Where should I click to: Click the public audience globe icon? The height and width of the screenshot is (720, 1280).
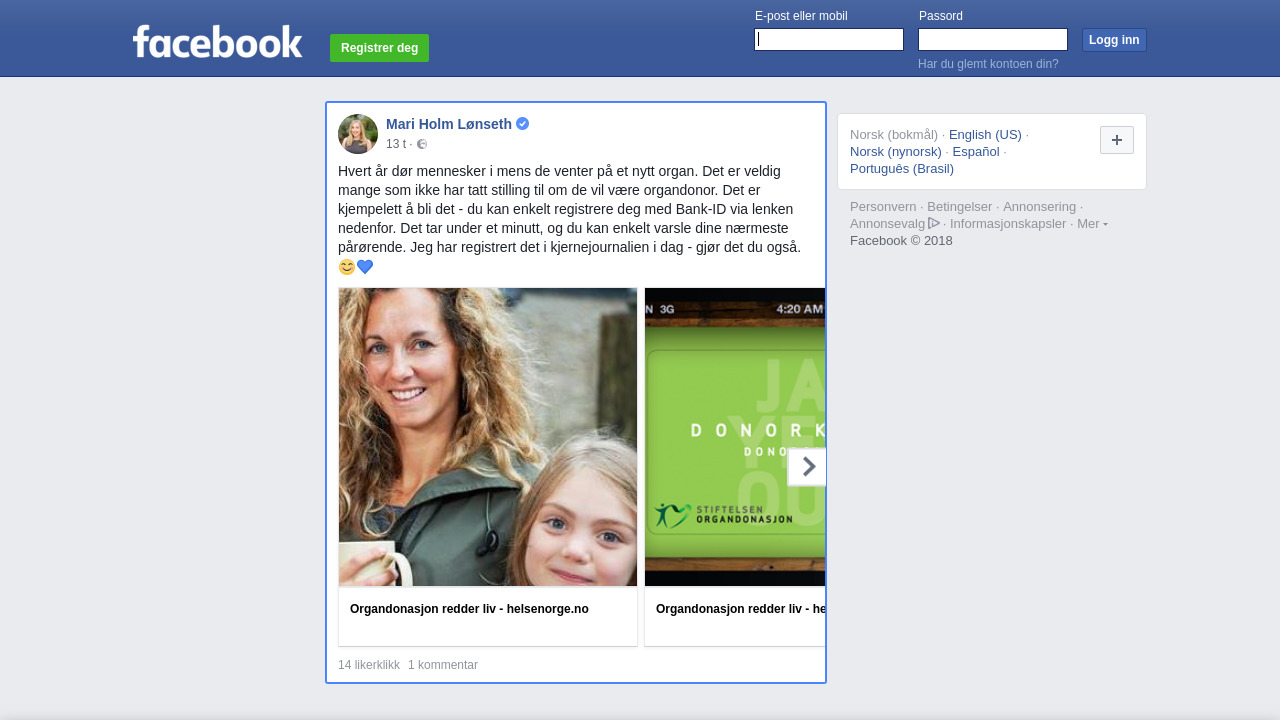[422, 144]
